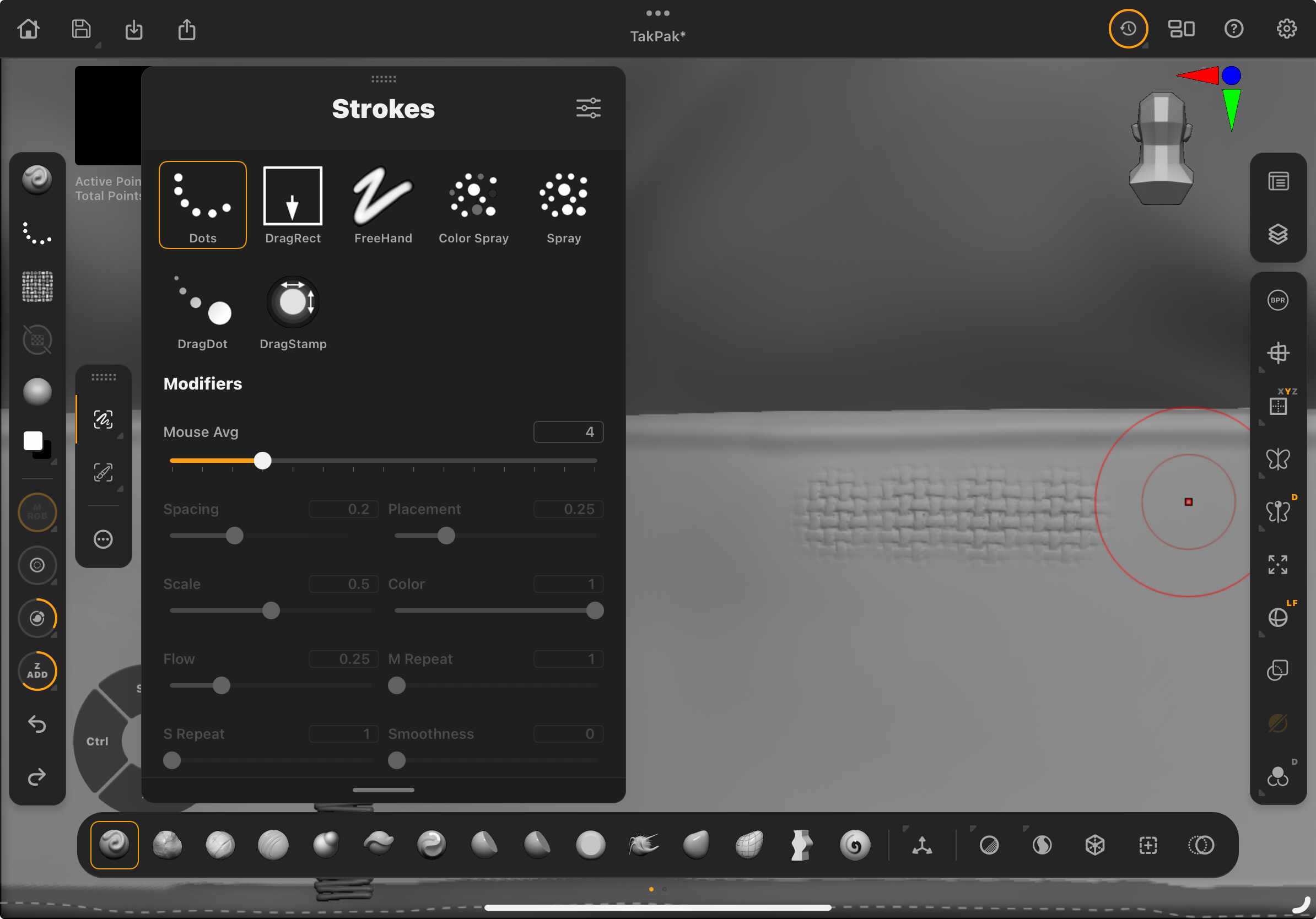The image size is (1316, 919).
Task: Toggle the M RGB paint mode
Action: (37, 512)
